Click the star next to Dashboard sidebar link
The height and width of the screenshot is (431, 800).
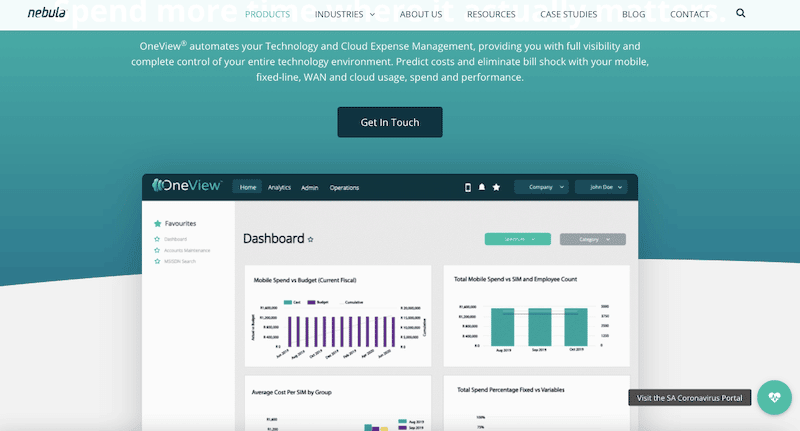(x=157, y=239)
